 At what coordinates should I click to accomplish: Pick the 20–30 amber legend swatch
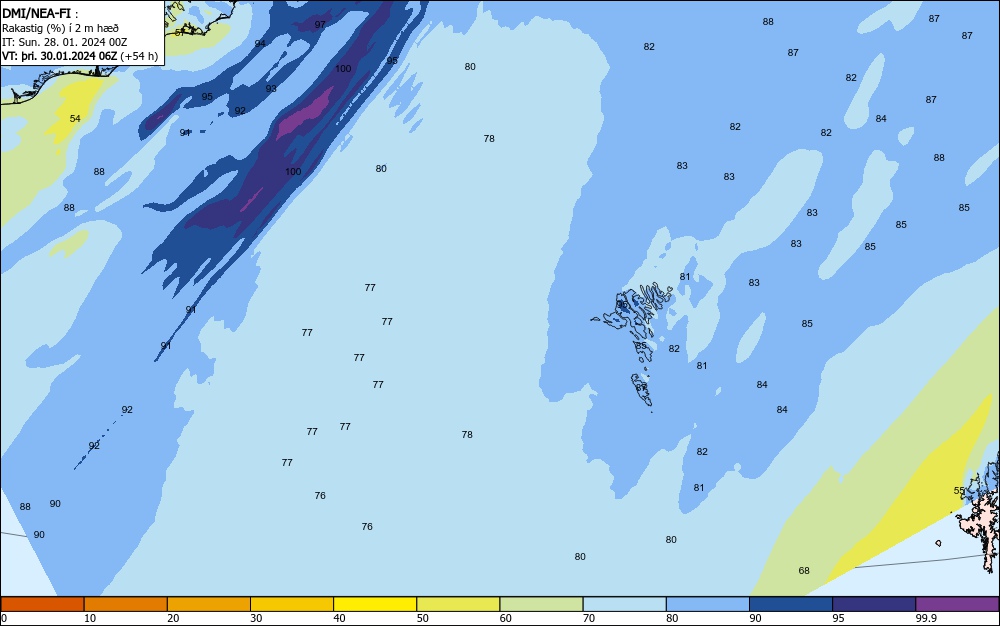tap(209, 604)
